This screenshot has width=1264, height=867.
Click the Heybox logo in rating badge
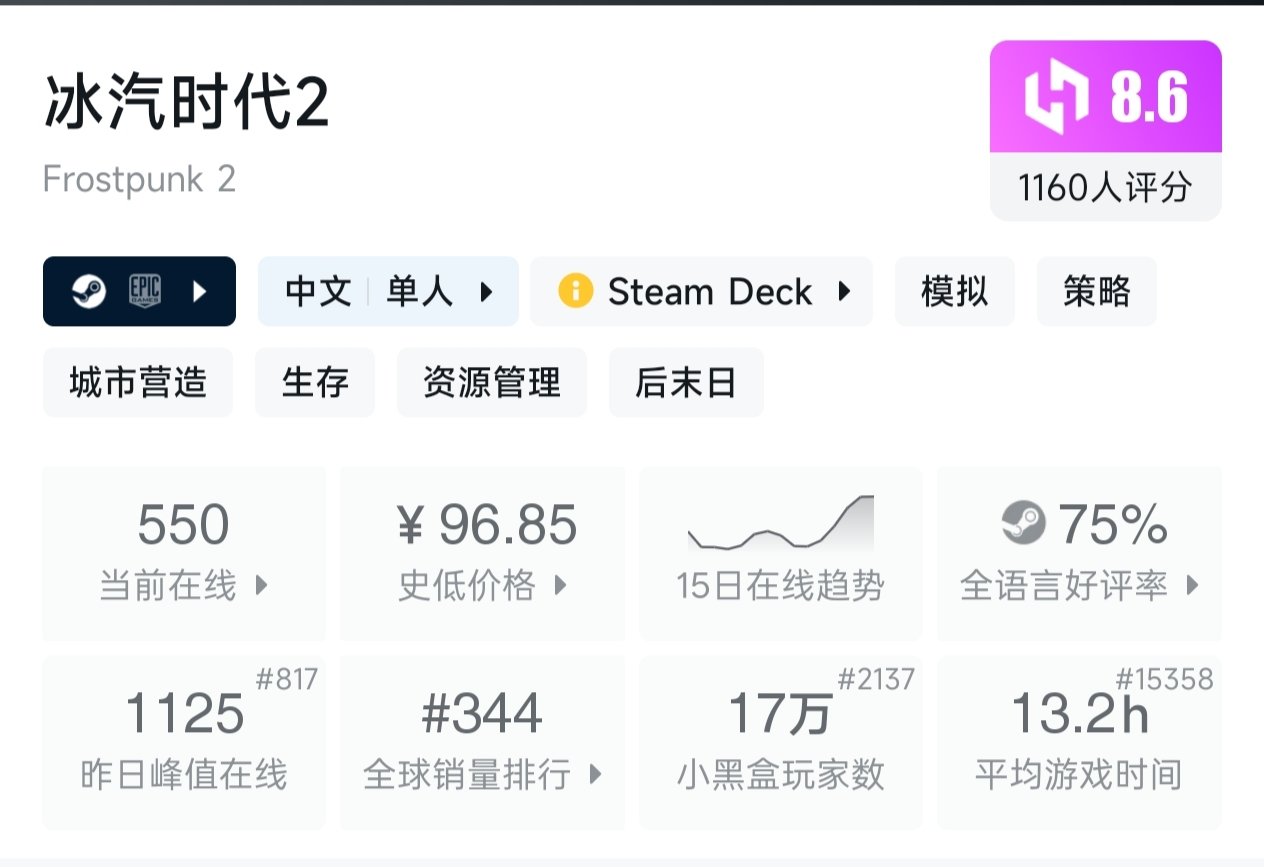click(1055, 98)
